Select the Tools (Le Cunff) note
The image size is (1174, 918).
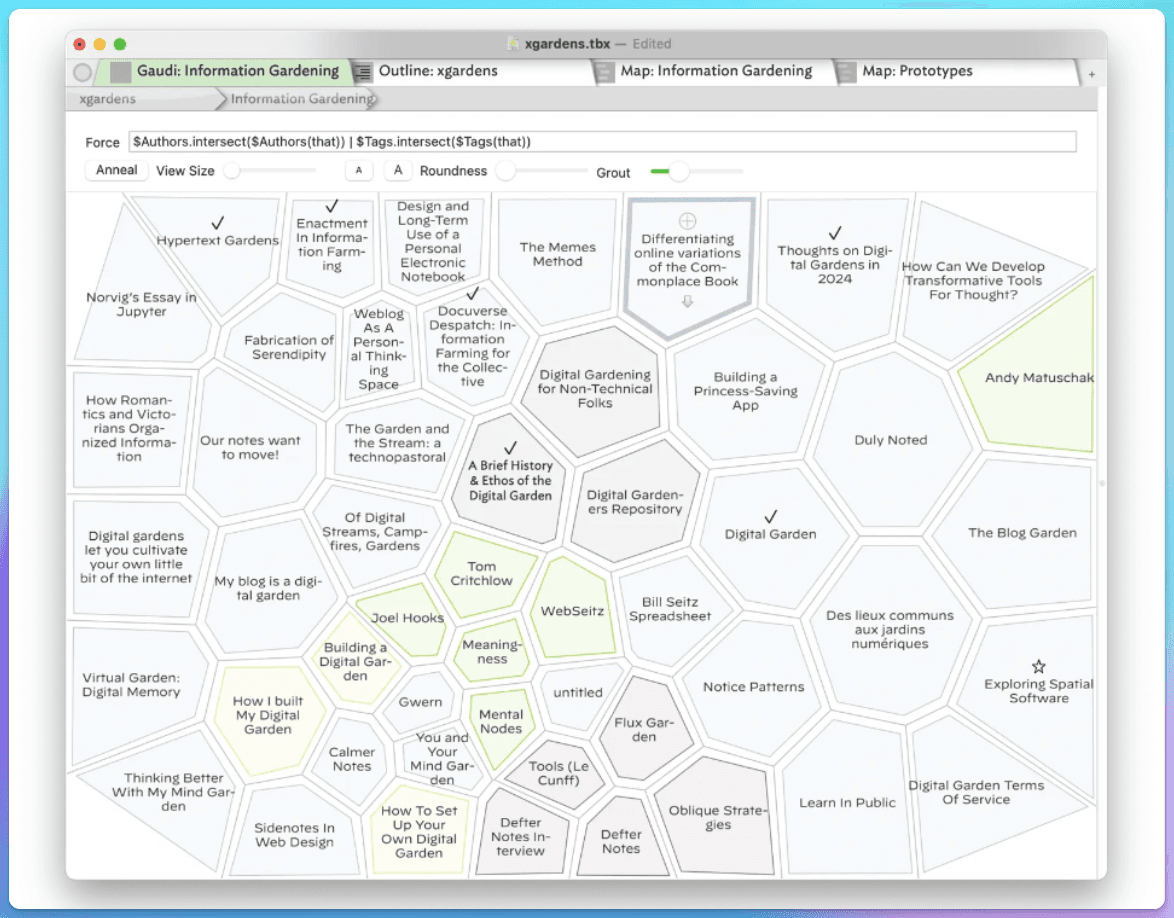tap(559, 773)
